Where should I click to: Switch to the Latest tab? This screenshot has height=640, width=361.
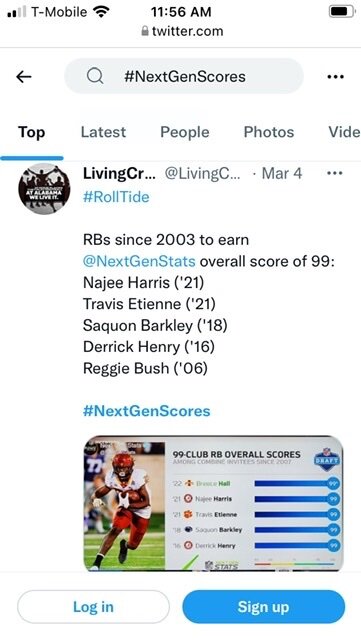point(103,132)
